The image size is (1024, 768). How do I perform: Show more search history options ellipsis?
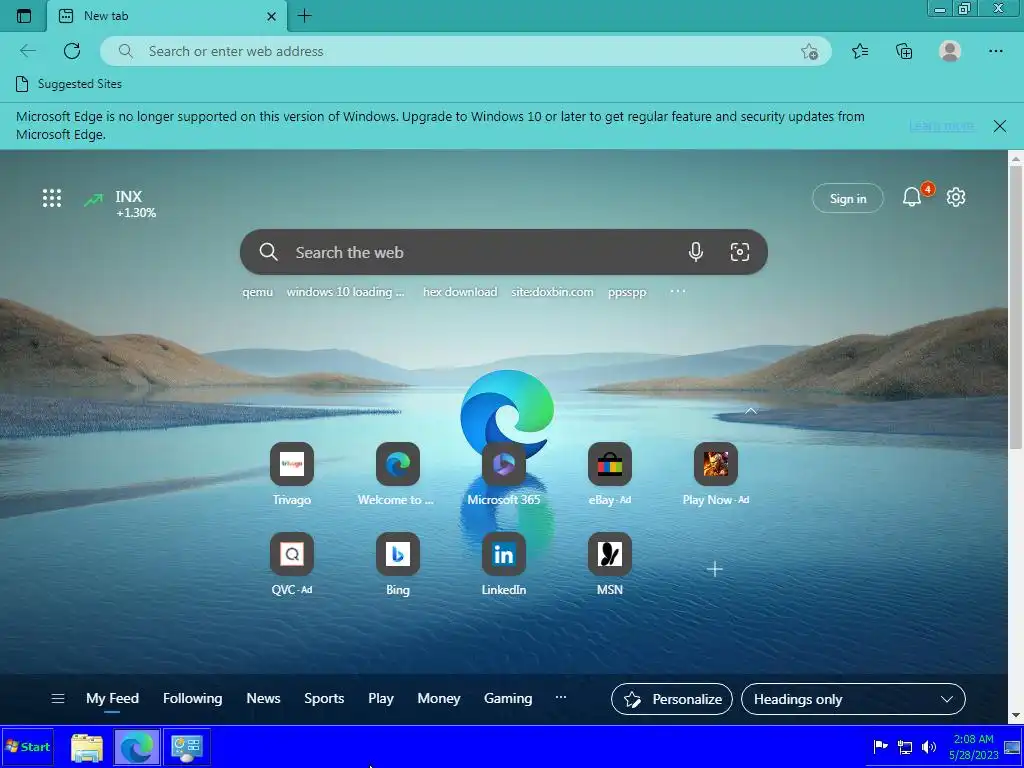(x=678, y=291)
